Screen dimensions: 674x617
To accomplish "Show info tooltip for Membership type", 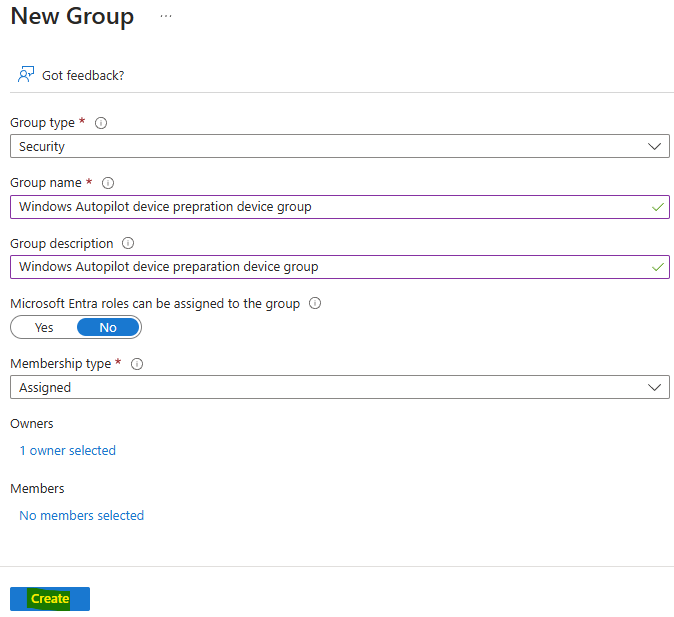I will [137, 364].
